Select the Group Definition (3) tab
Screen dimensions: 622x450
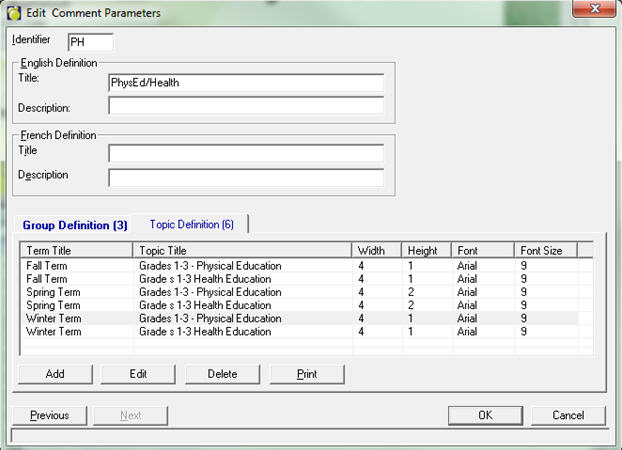coord(75,225)
